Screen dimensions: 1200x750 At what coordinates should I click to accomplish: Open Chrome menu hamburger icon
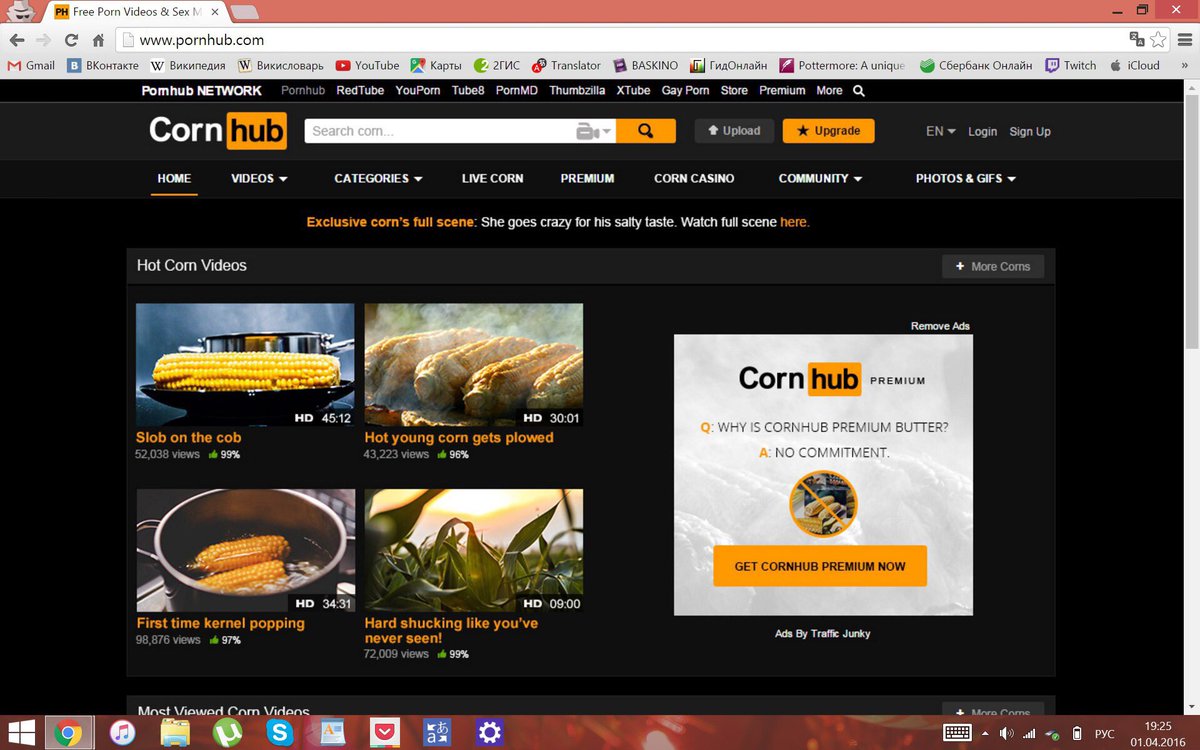tap(1184, 40)
